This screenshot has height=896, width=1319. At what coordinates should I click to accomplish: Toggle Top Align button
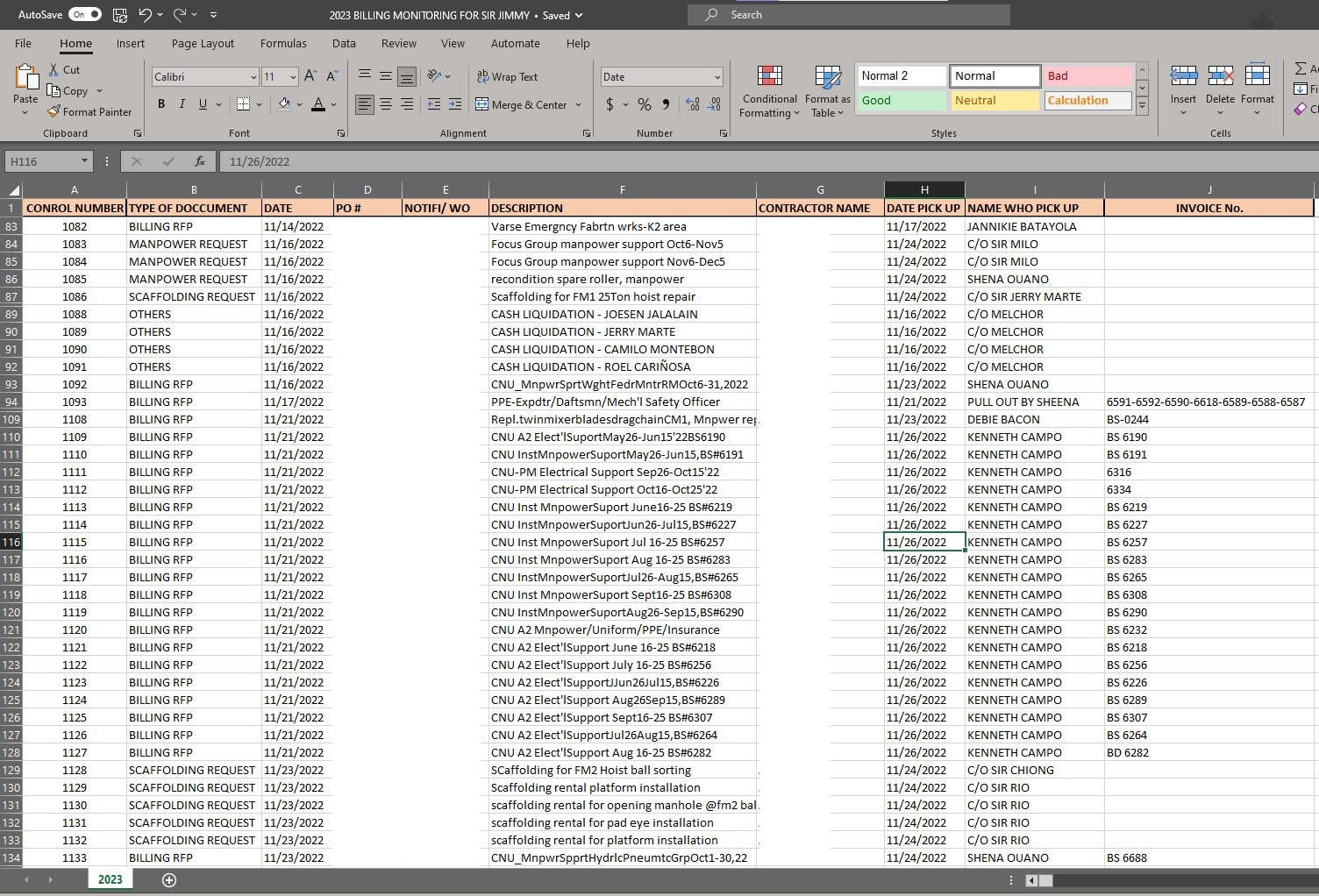tap(365, 76)
